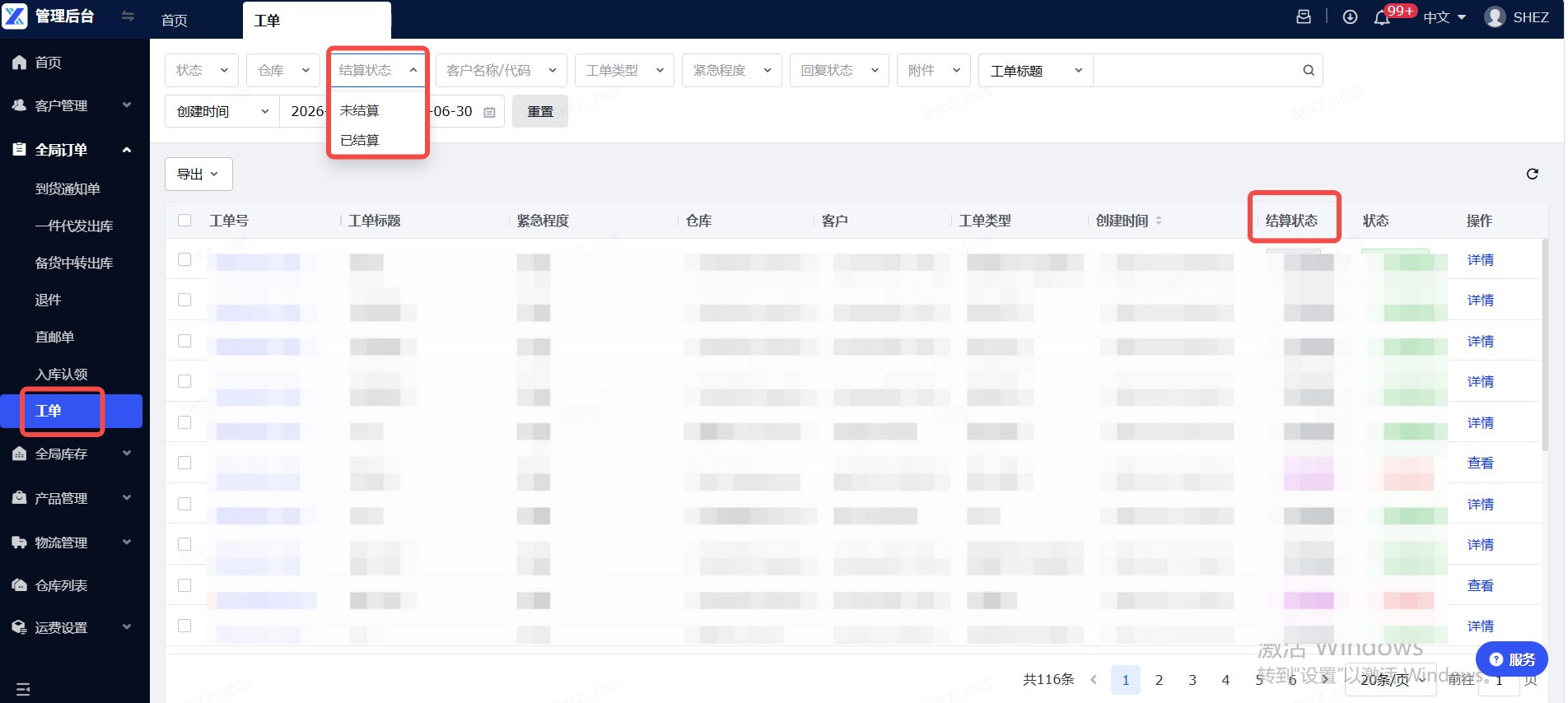Viewport: 1568px width, 703px height.
Task: Click the bottom-left menu collapse icon
Action: point(23,689)
